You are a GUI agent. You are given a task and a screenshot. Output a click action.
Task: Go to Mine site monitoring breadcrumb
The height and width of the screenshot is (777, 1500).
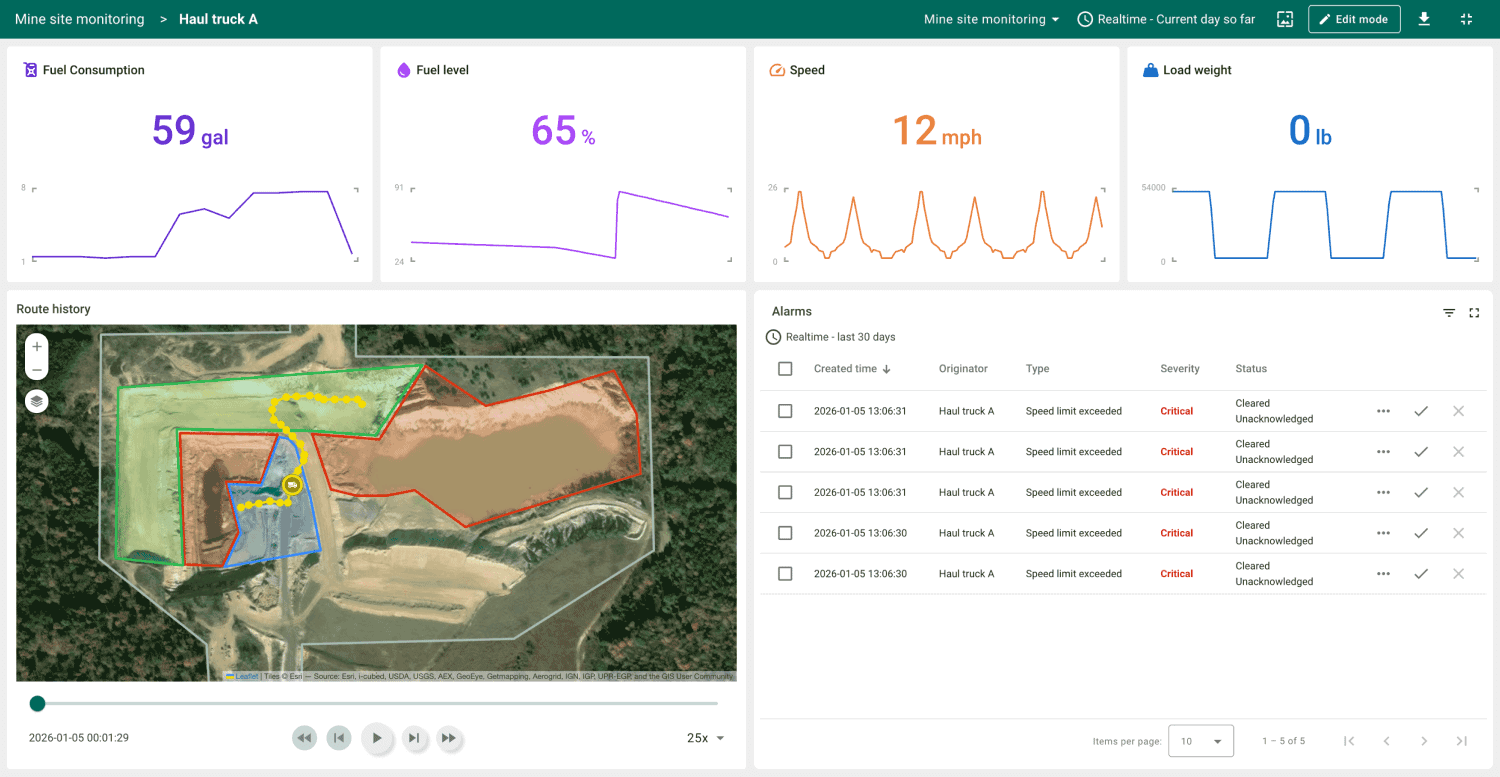point(79,19)
